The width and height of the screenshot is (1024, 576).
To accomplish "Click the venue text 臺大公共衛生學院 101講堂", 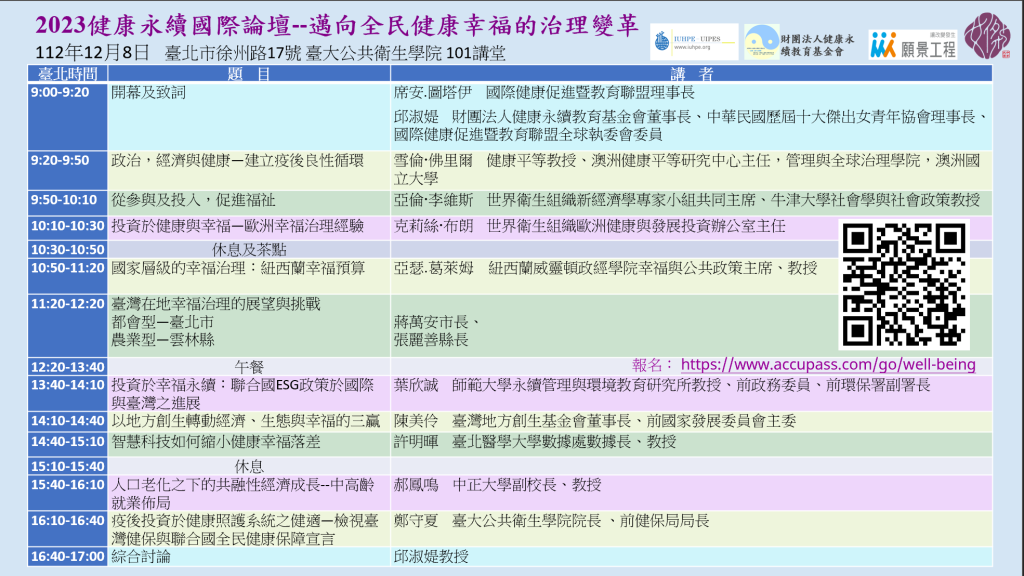I will tap(406, 53).
